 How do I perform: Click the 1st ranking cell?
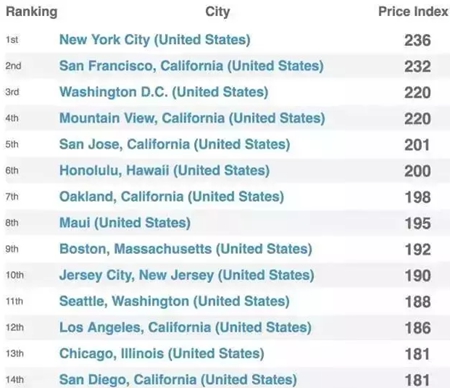click(x=12, y=40)
